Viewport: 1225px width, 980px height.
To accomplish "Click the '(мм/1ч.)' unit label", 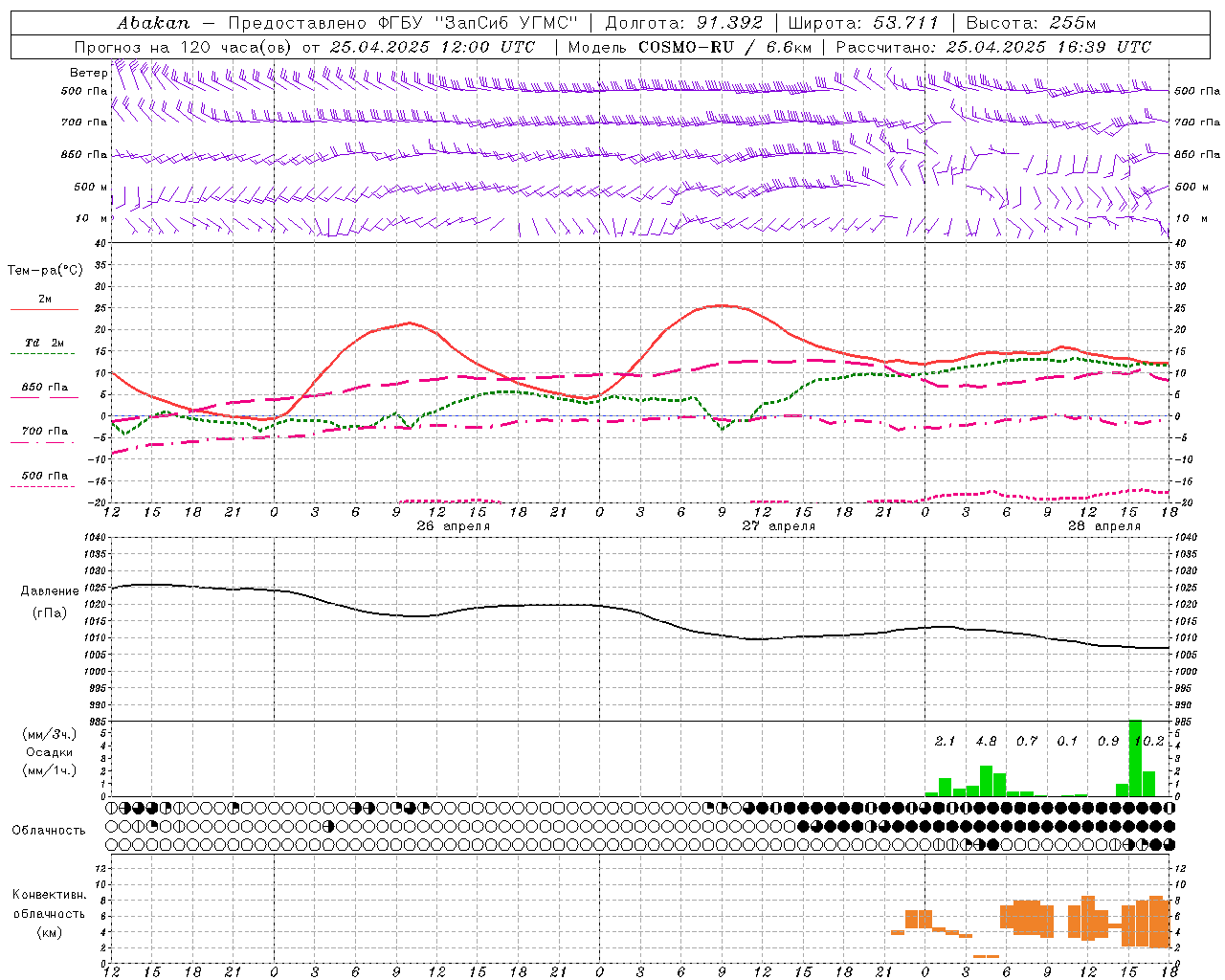I will [x=50, y=770].
